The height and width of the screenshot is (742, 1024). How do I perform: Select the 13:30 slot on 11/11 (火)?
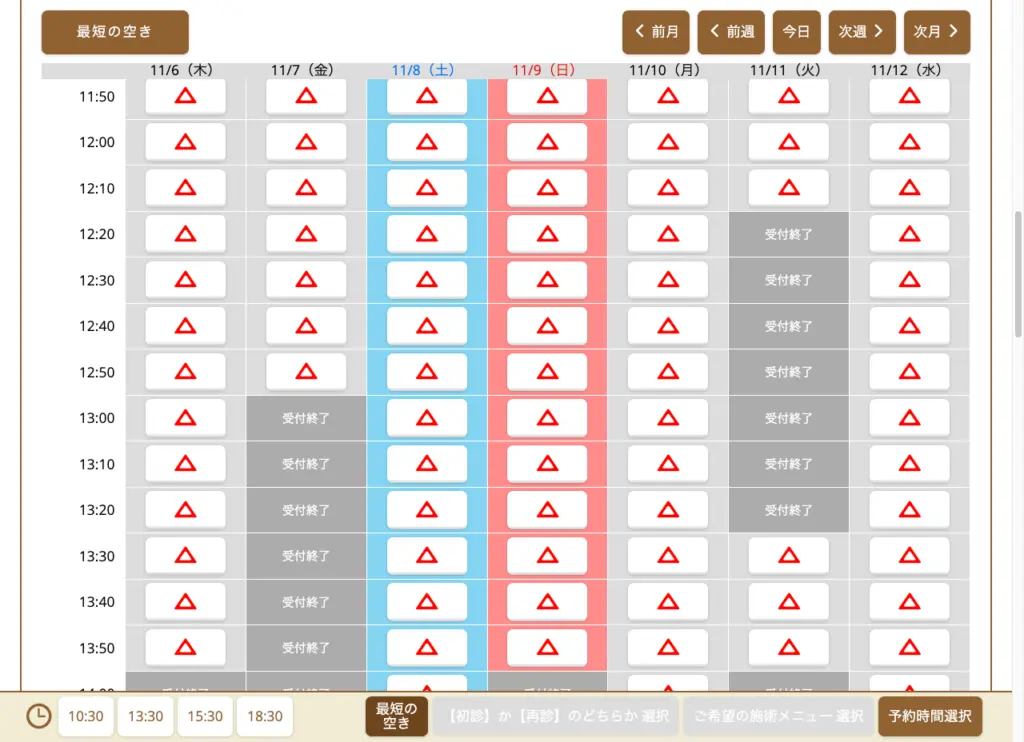click(789, 556)
